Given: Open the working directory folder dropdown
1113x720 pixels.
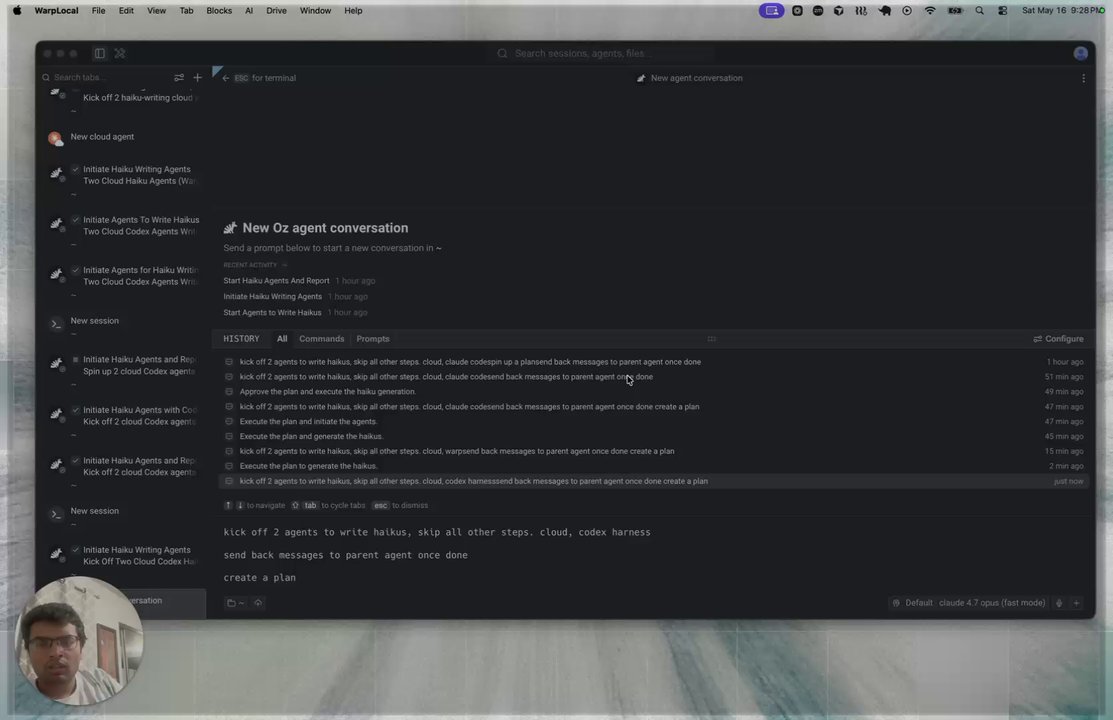Looking at the screenshot, I should pos(235,603).
